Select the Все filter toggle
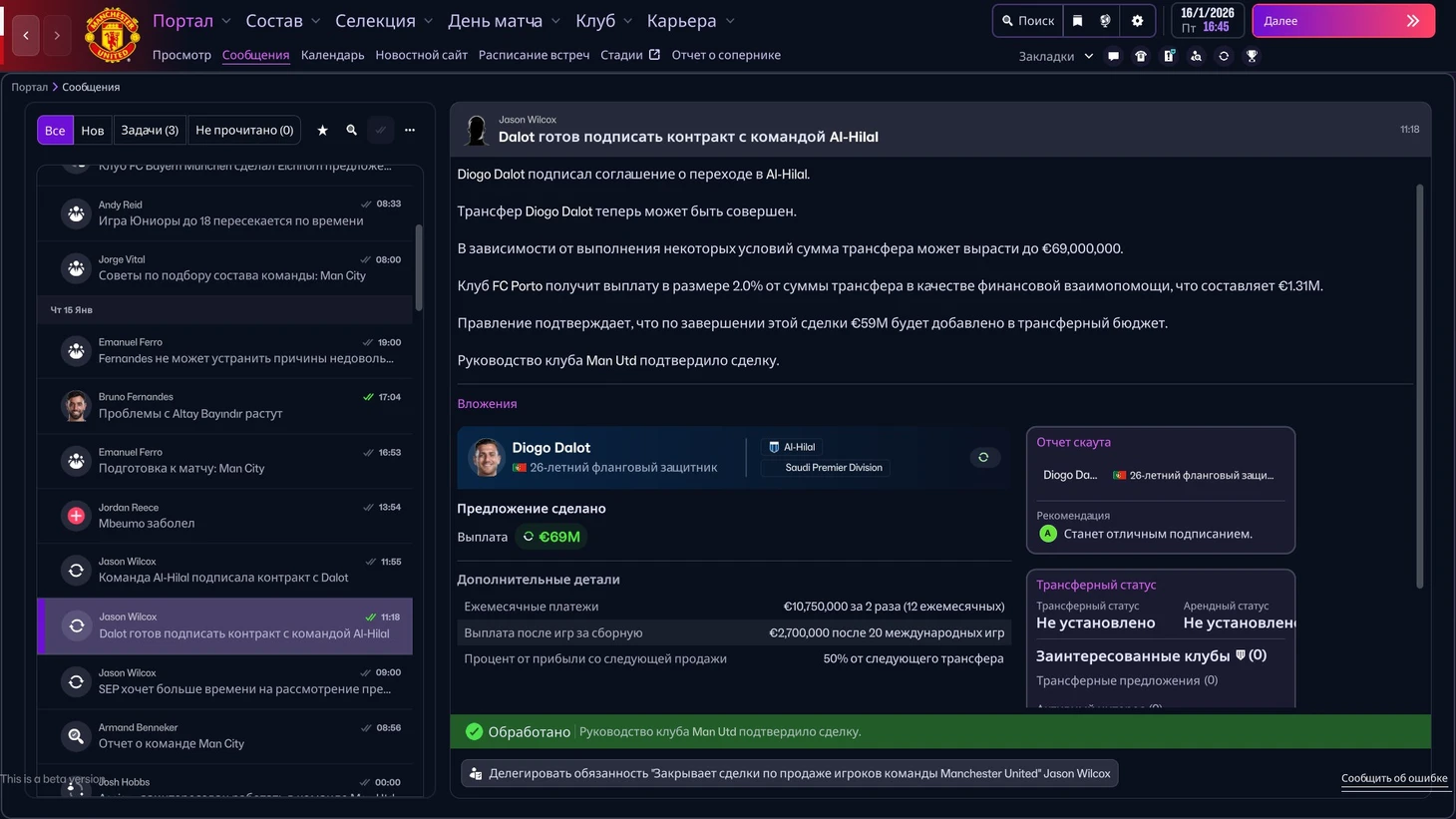The width and height of the screenshot is (1456, 819). (x=55, y=131)
